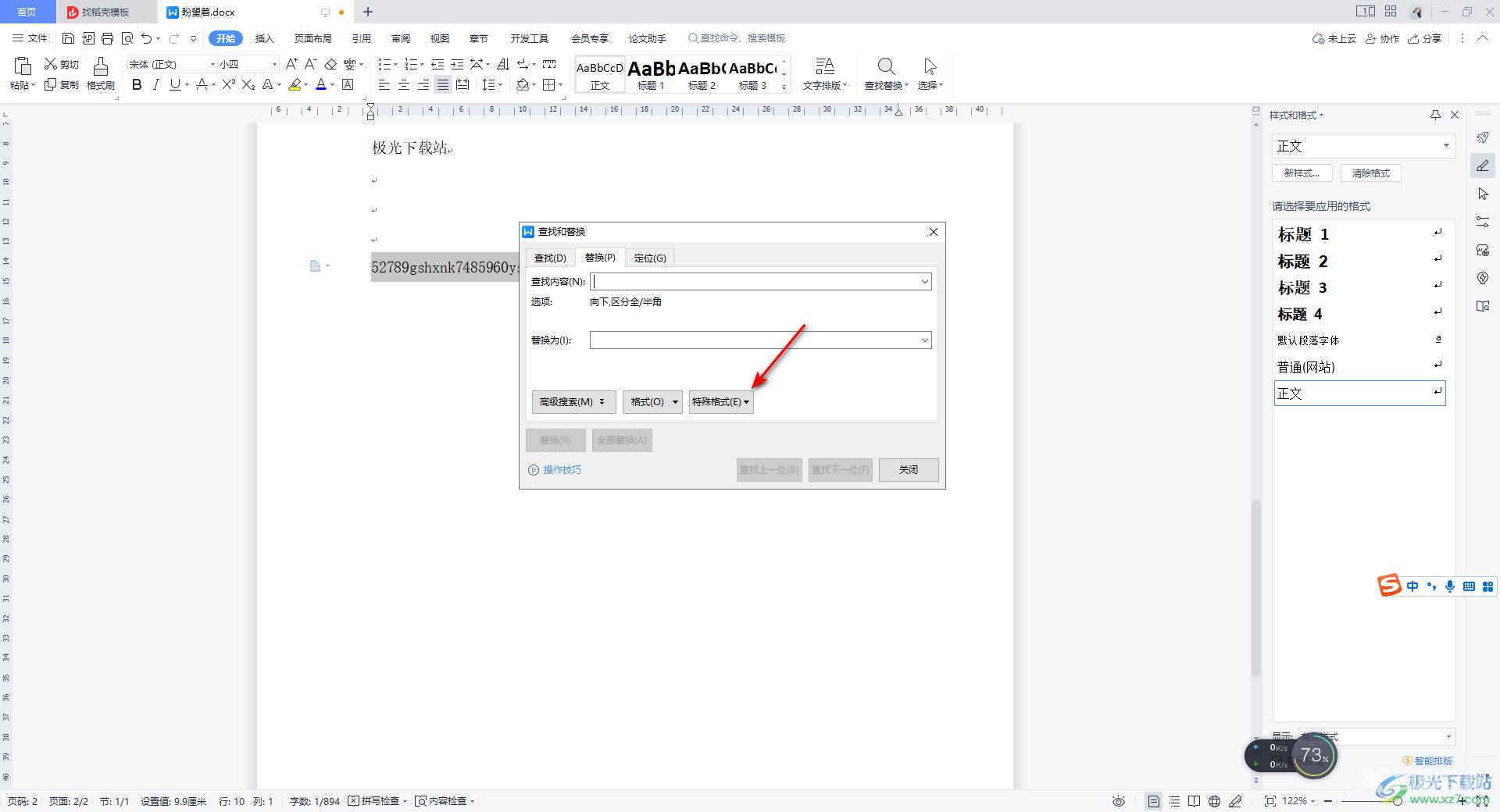Click the Paste clipboard icon
1500x812 pixels.
click(x=22, y=66)
